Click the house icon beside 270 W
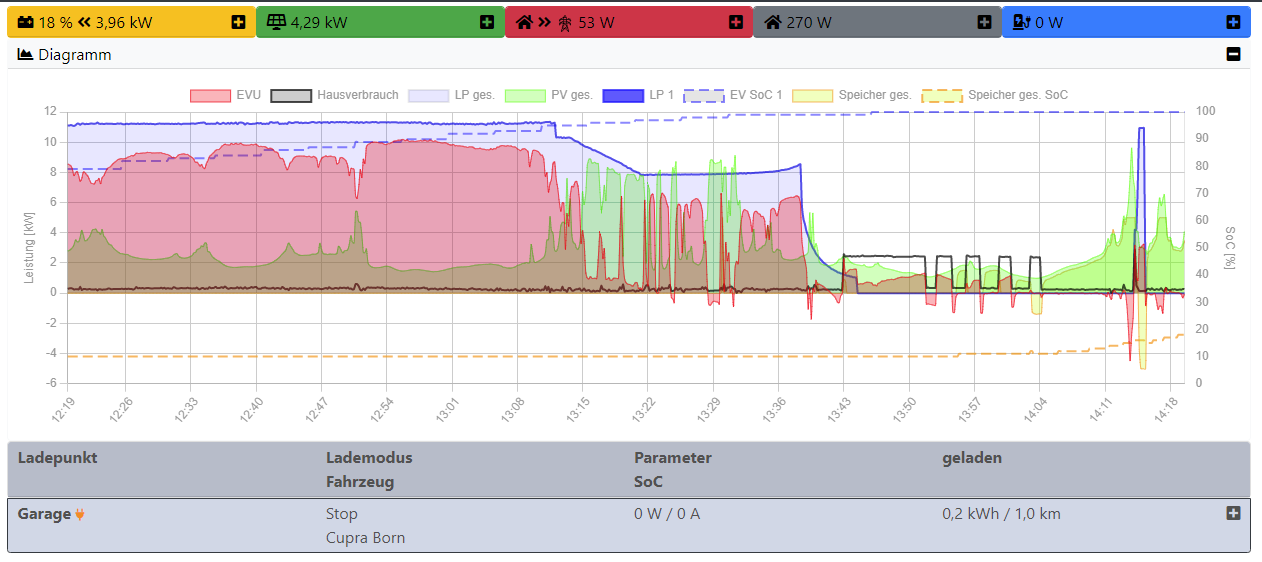Image resolution: width=1262 pixels, height=562 pixels. 772,22
